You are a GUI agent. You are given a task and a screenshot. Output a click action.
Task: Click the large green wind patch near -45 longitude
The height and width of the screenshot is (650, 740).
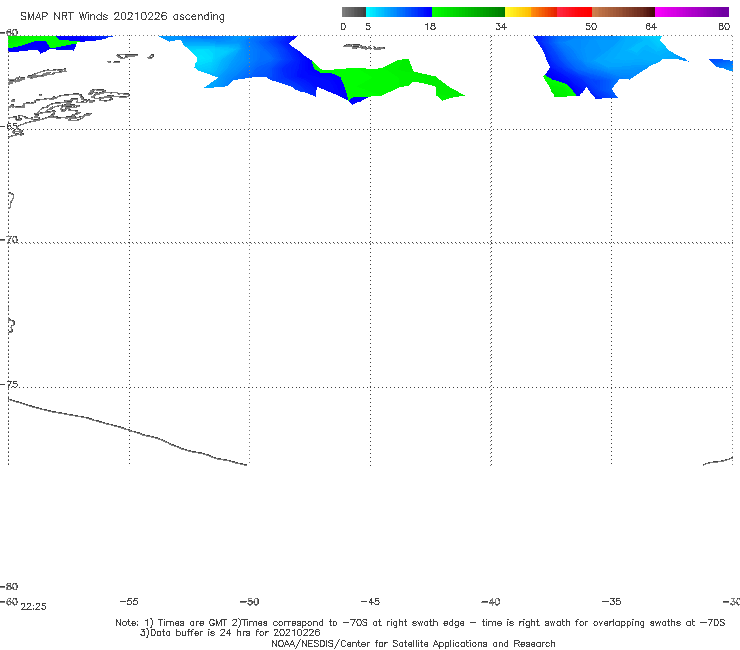(378, 80)
